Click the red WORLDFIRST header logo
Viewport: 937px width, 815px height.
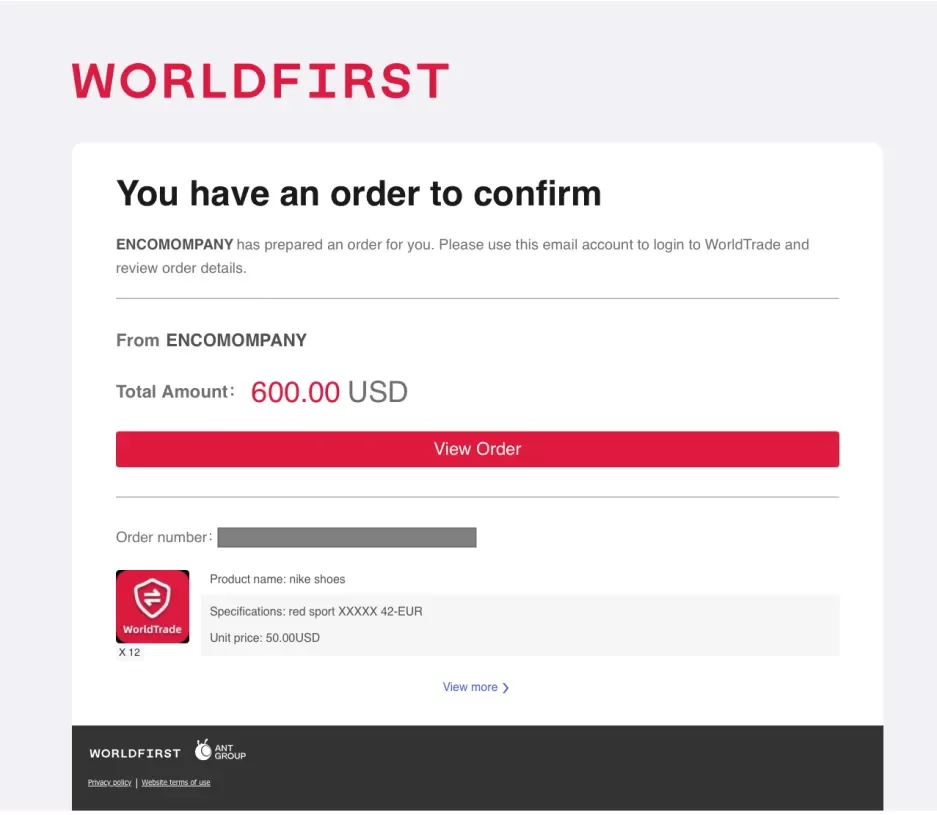[260, 81]
